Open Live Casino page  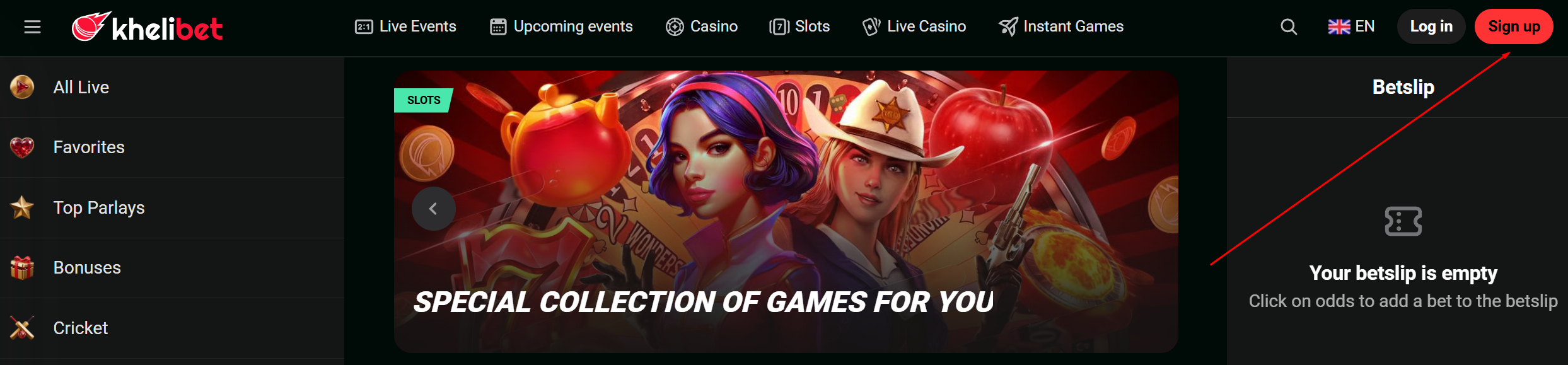pyautogui.click(x=914, y=26)
